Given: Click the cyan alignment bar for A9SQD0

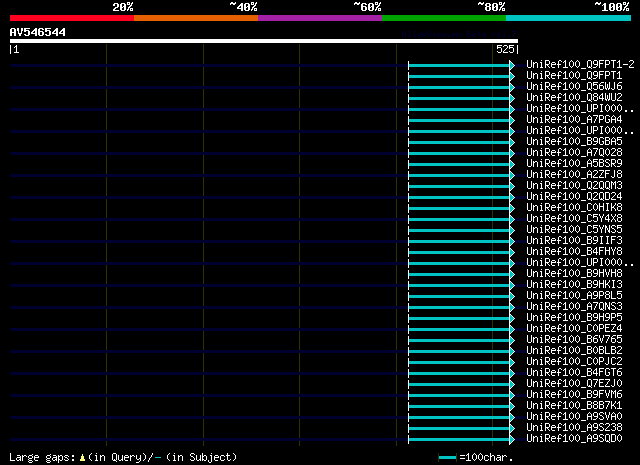Looking at the screenshot, I should pos(459,440).
